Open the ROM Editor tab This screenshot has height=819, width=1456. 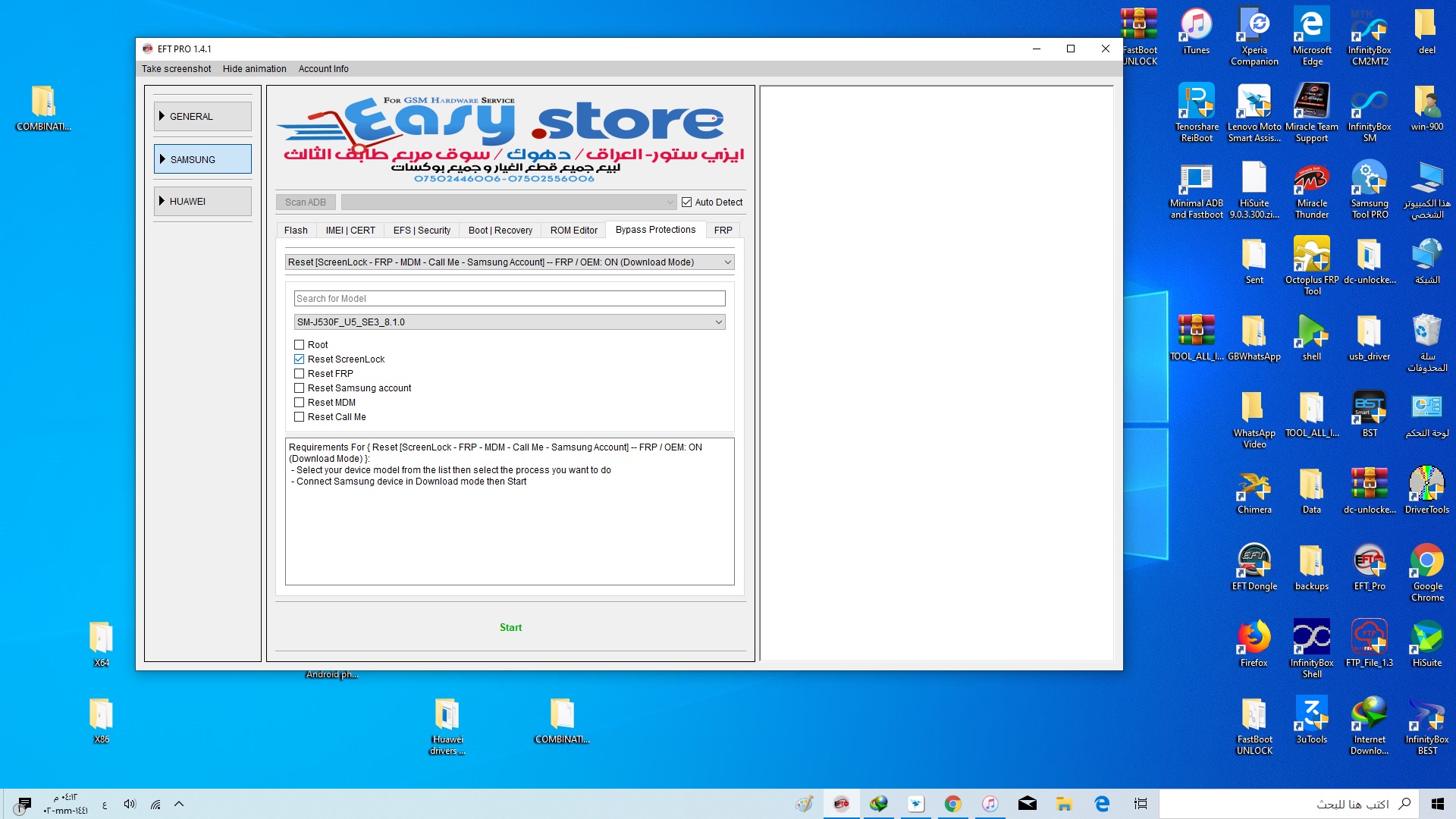tap(574, 231)
